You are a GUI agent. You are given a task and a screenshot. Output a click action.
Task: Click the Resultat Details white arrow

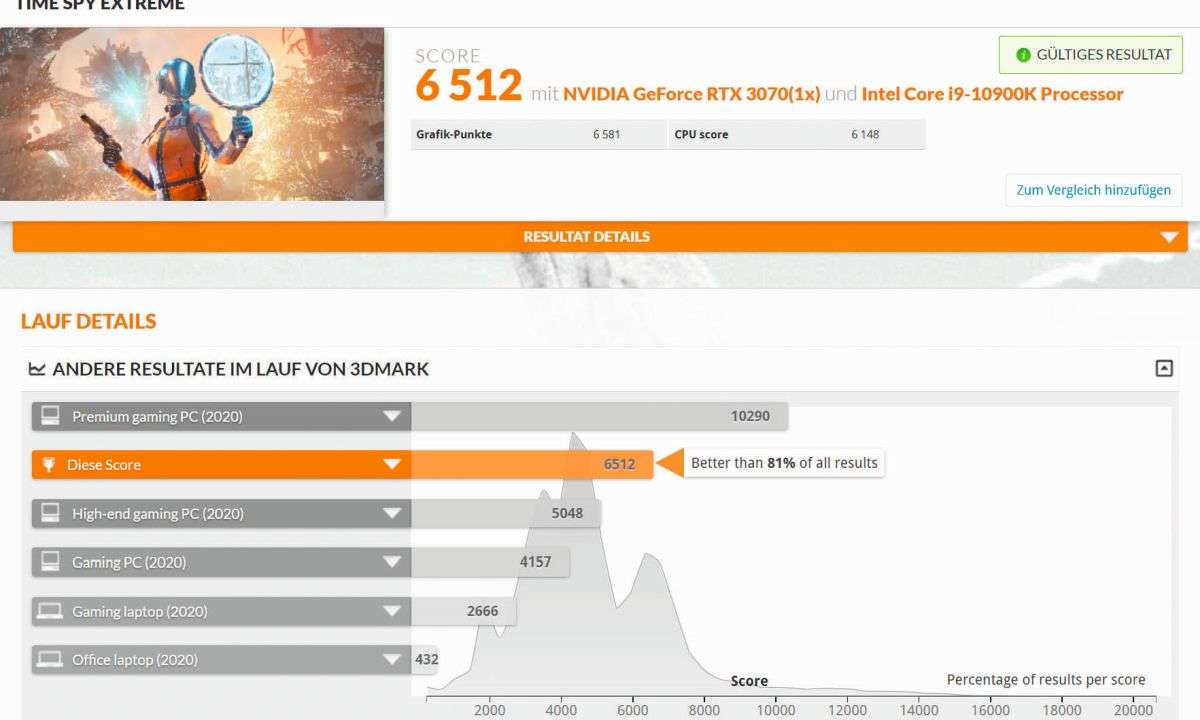tap(1169, 237)
